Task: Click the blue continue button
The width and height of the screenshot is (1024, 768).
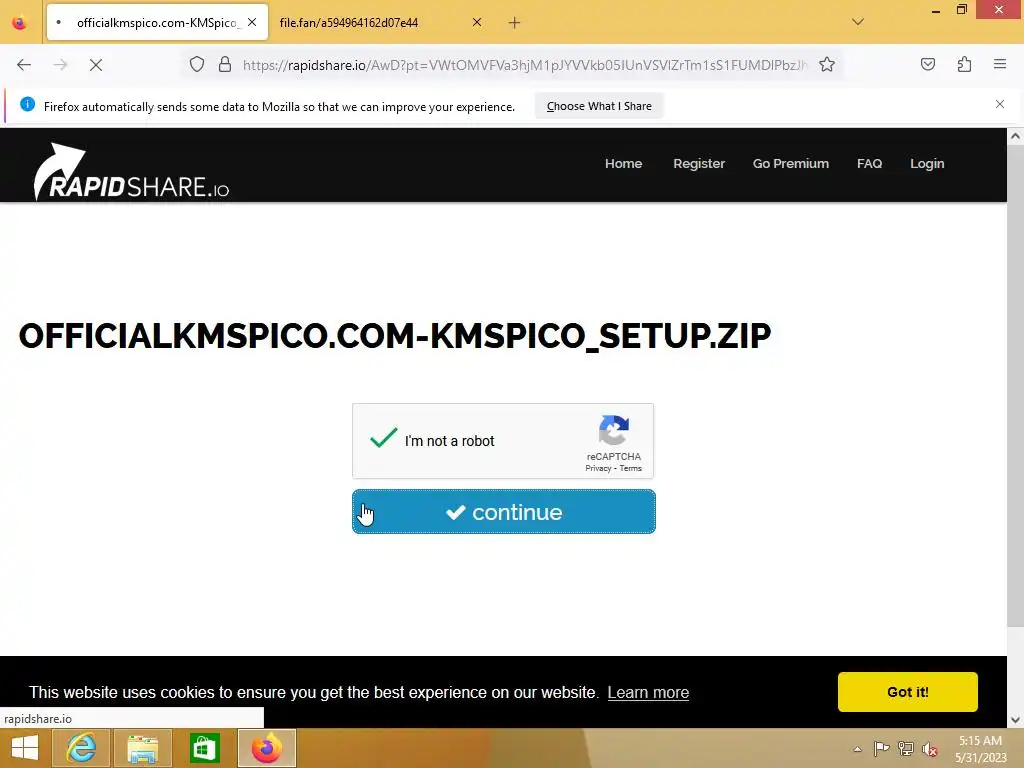Action: (x=504, y=511)
